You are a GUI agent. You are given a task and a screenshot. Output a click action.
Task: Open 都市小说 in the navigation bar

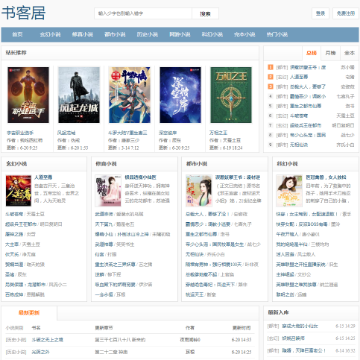(x=115, y=34)
